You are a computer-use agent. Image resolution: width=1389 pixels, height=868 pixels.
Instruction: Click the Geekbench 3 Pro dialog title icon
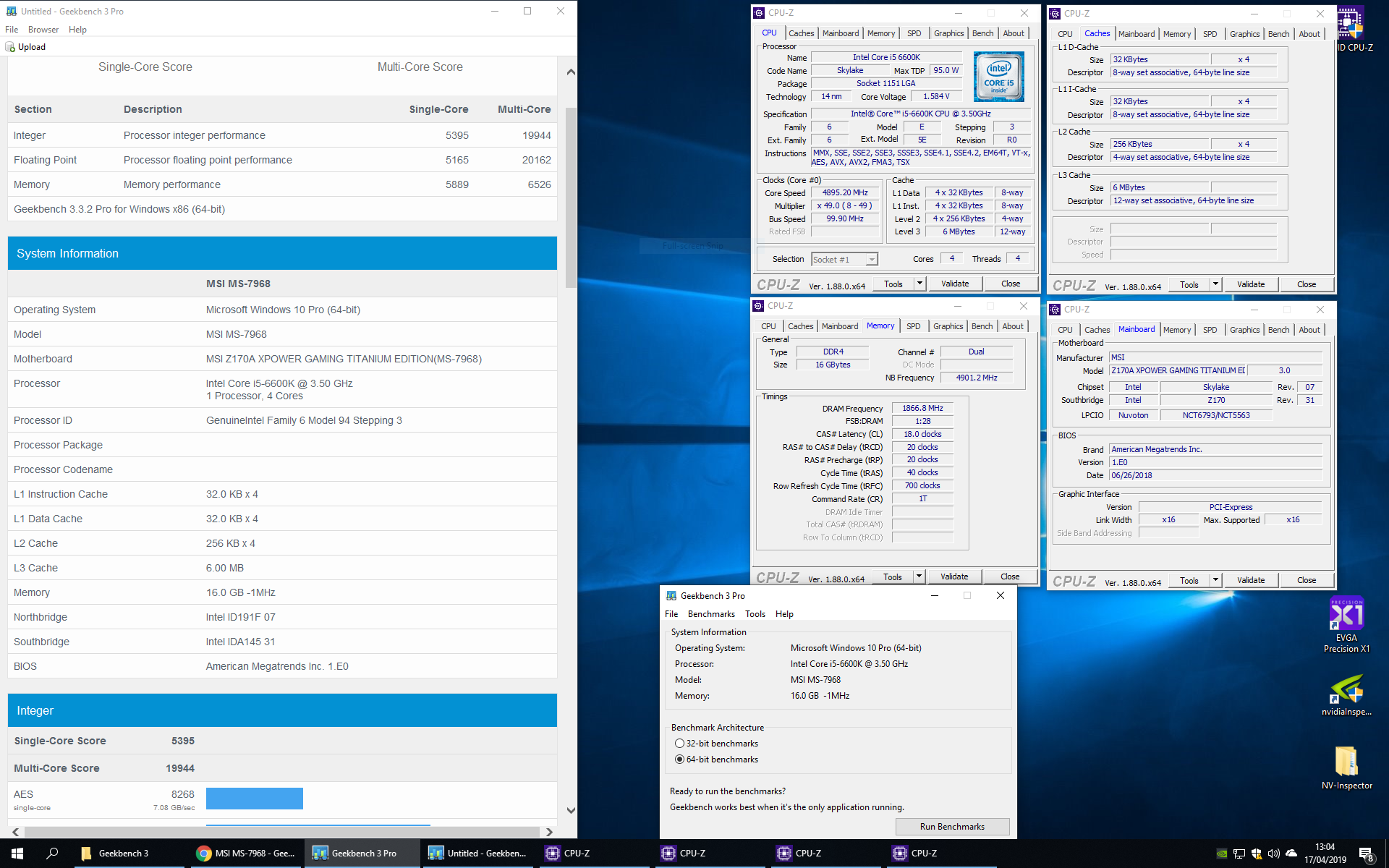pos(671,595)
